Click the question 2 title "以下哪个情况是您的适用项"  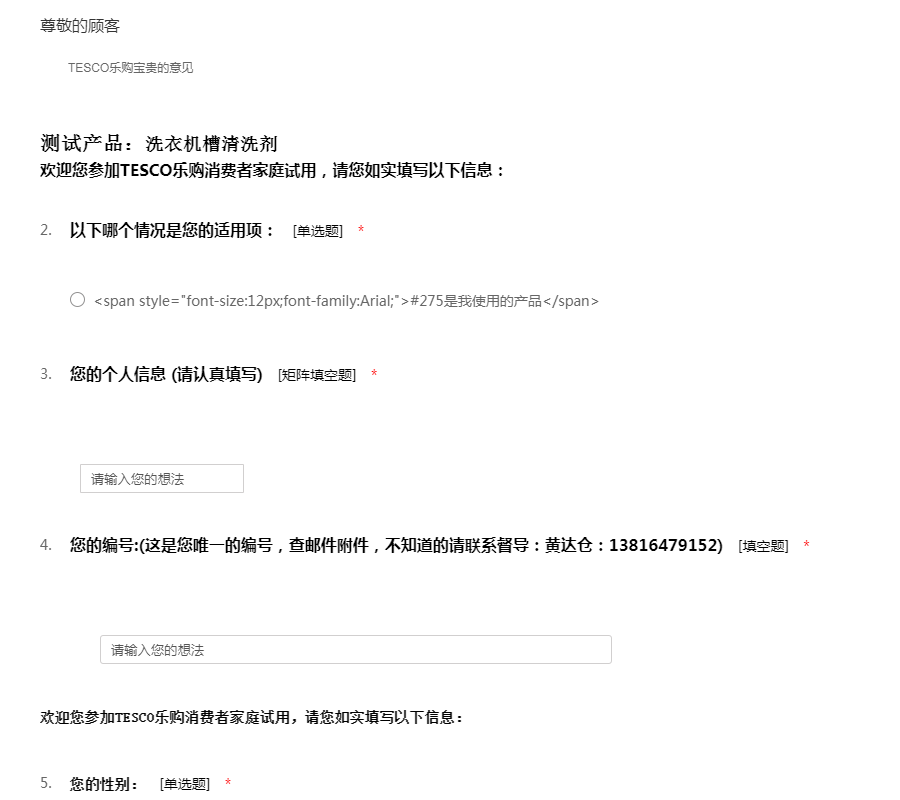coord(172,231)
